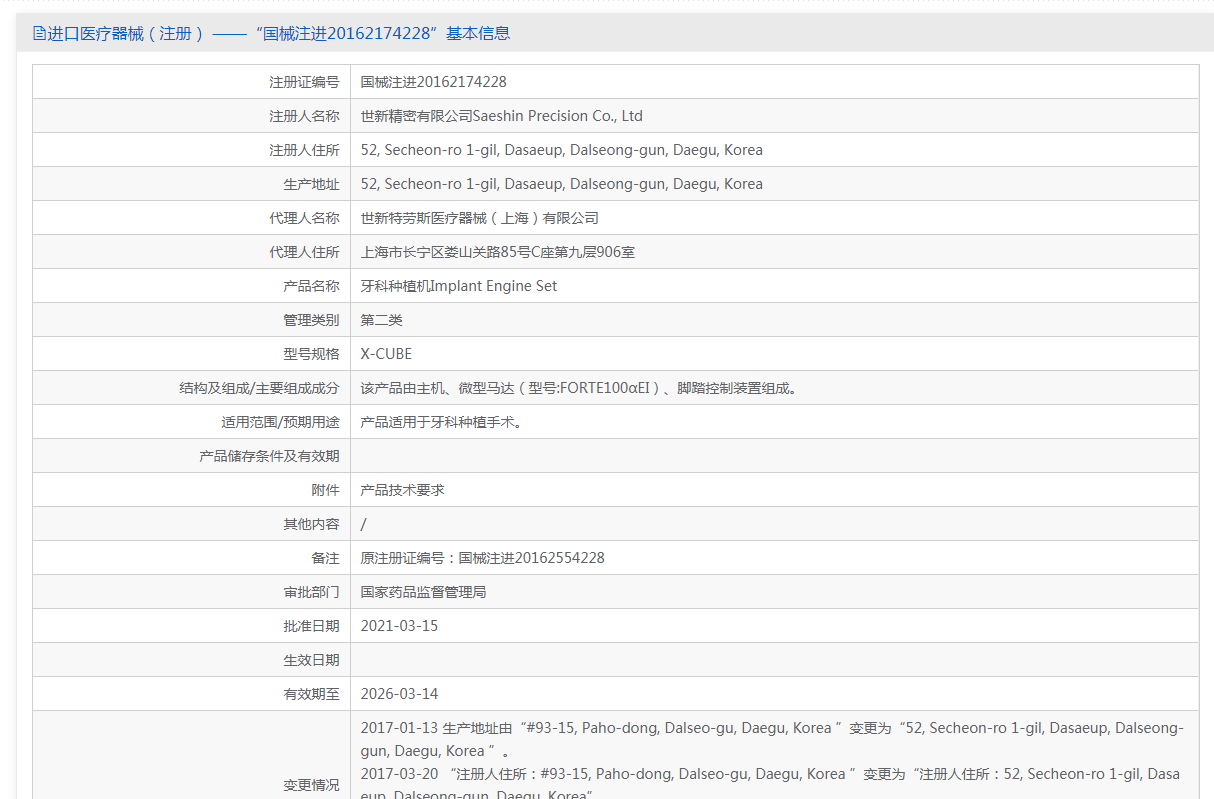Viewport: 1214px width, 799px height.
Task: Click the 2017-03-20 注册人住所 change entry
Action: tap(771, 785)
